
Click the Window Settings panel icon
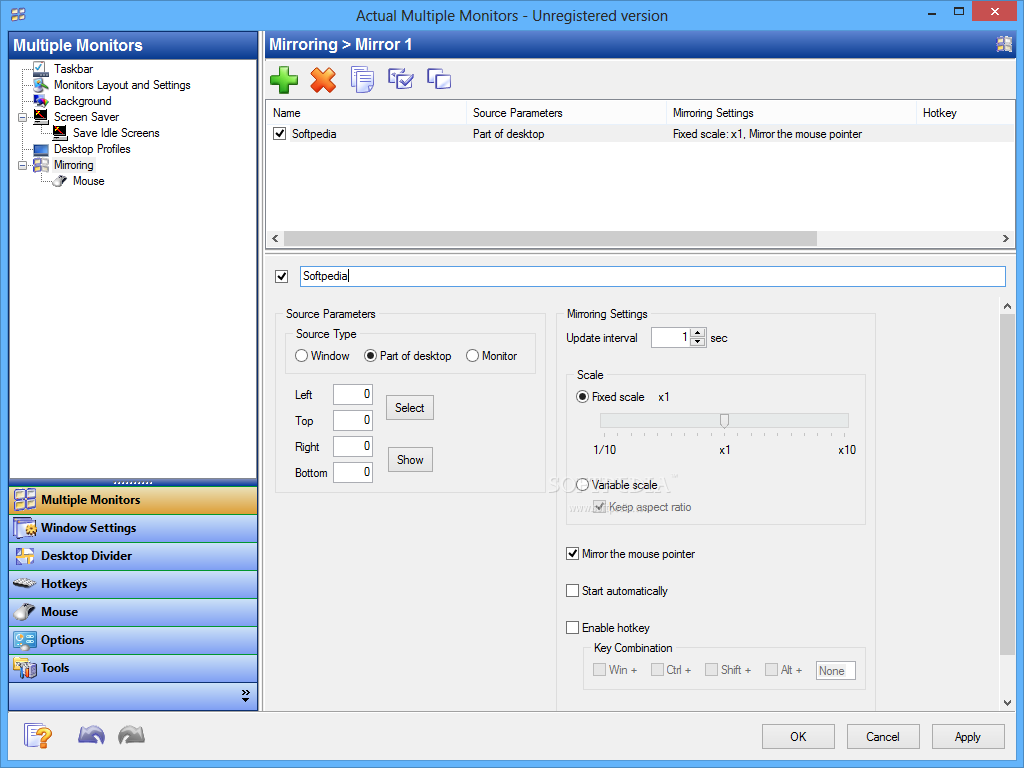click(25, 528)
